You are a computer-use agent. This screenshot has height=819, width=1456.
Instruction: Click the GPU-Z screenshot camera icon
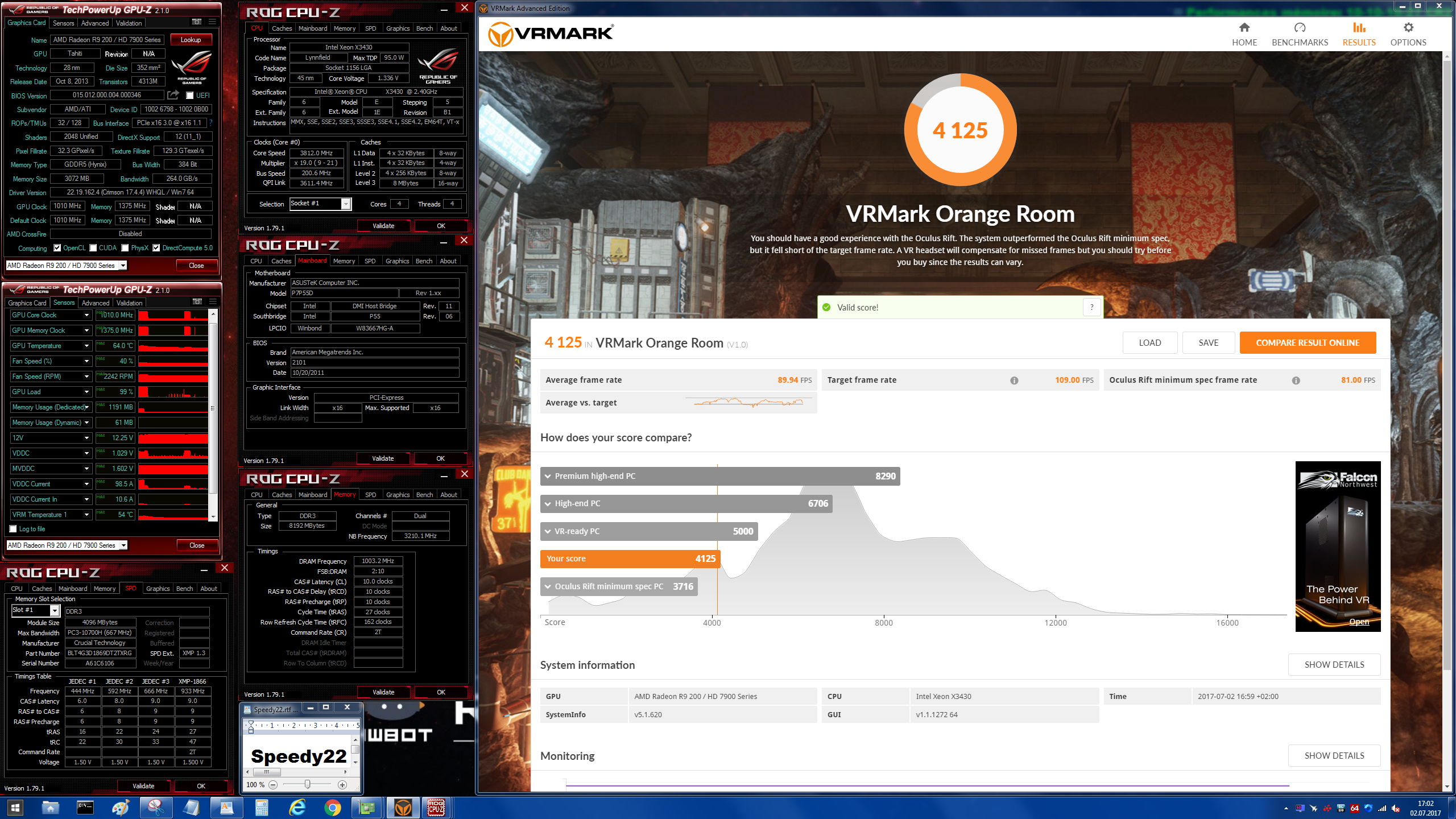pyautogui.click(x=196, y=22)
